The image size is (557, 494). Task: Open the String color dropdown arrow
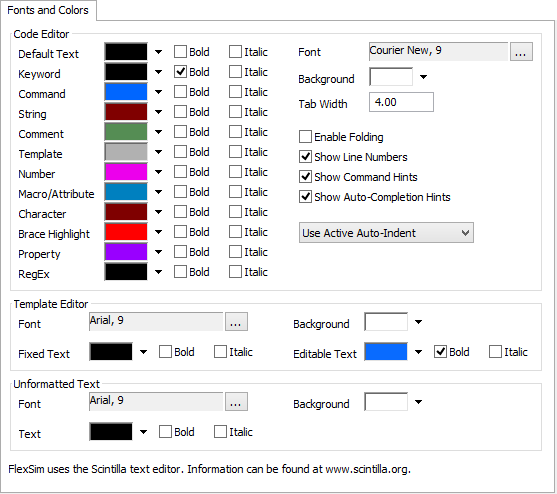158,112
